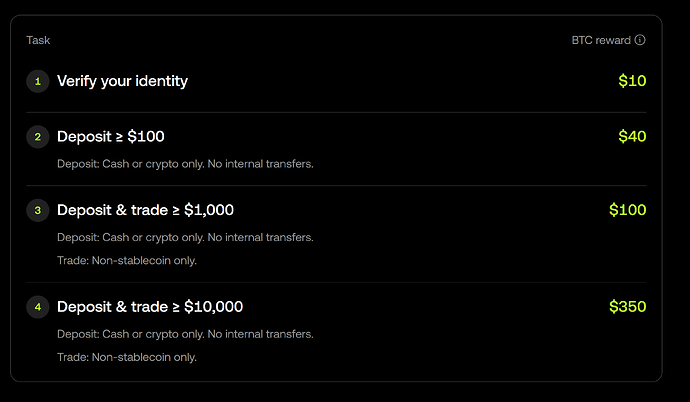Click the step 3 number badge
The image size is (690, 402).
pos(38,210)
